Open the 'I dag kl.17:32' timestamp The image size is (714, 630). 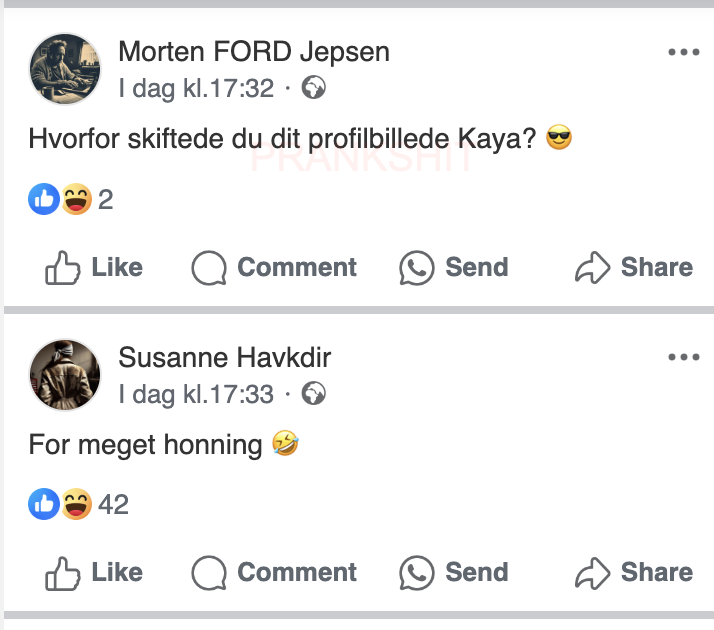coord(196,88)
